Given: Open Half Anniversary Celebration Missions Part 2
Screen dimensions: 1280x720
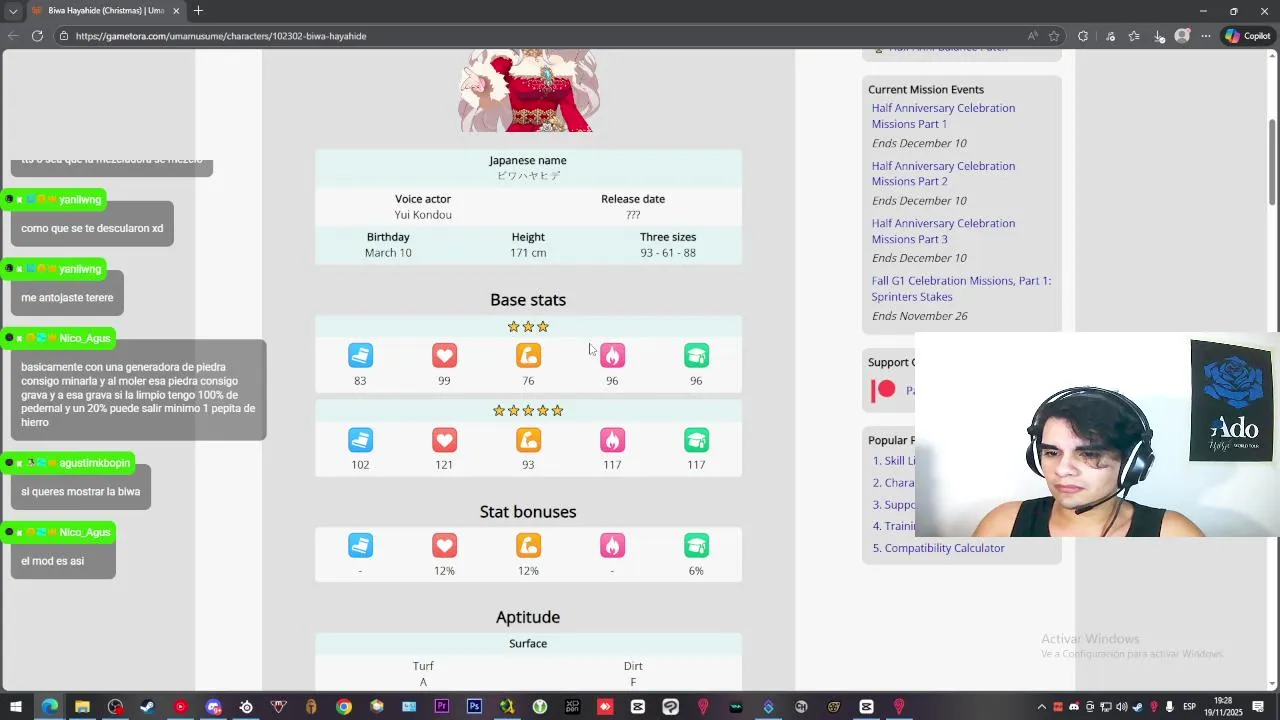Looking at the screenshot, I should click(943, 174).
